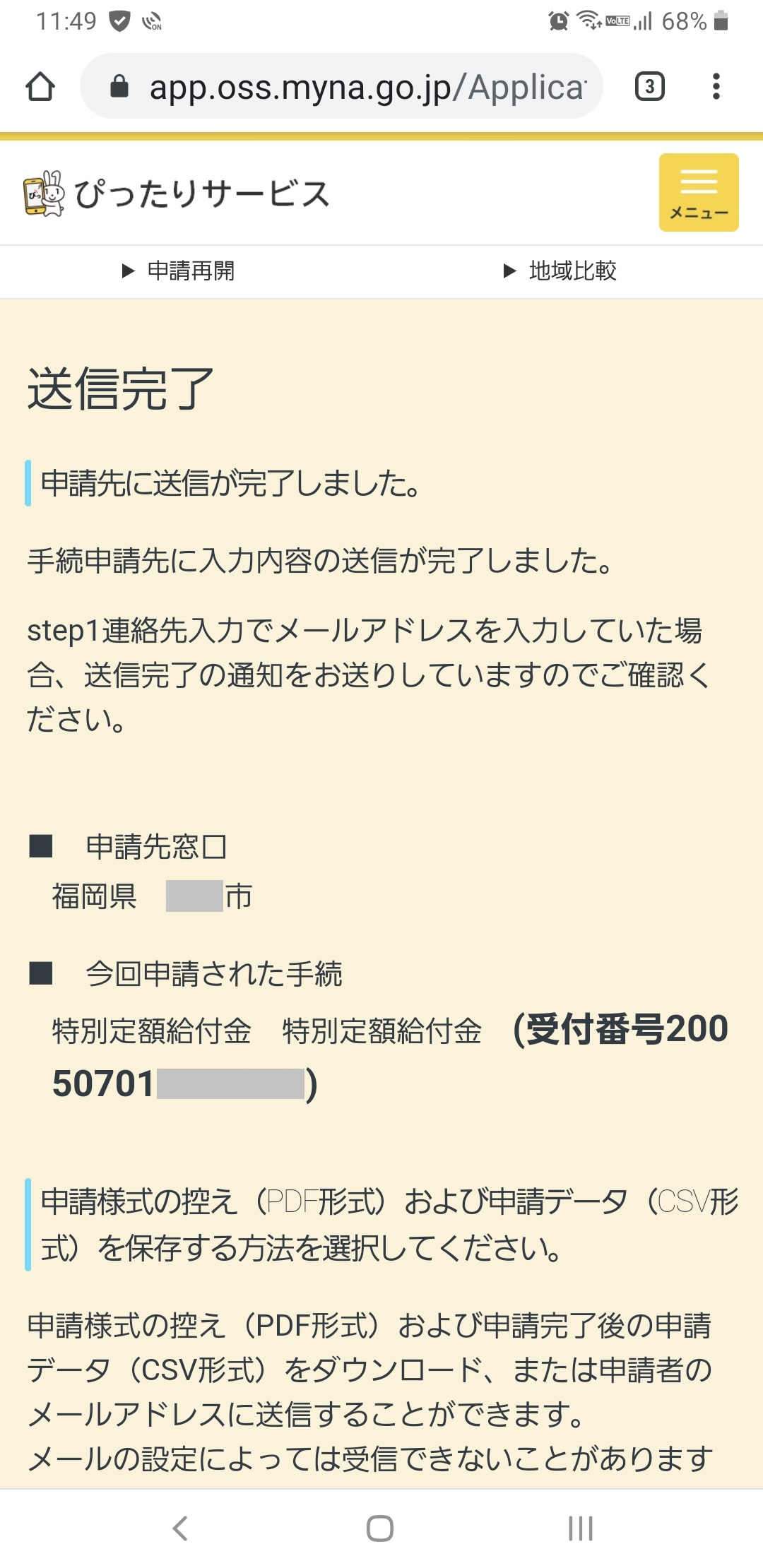Tap the ぴったりサービス site title
The image size is (763, 1568).
pos(202,194)
